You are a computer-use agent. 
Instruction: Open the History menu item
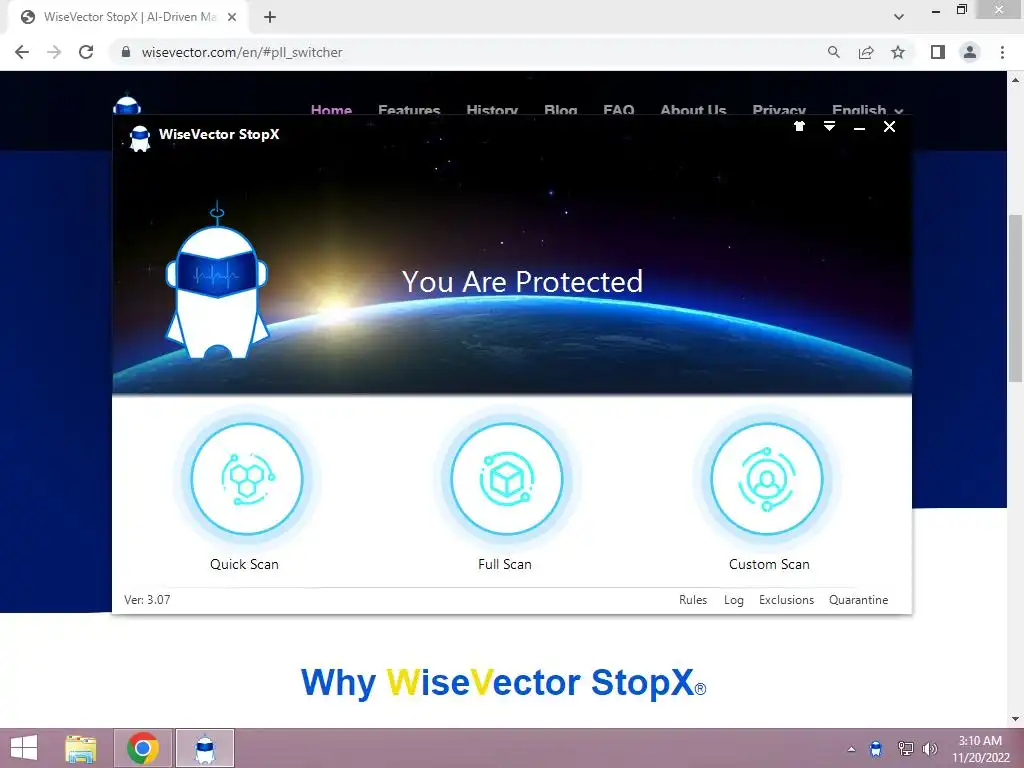(492, 110)
